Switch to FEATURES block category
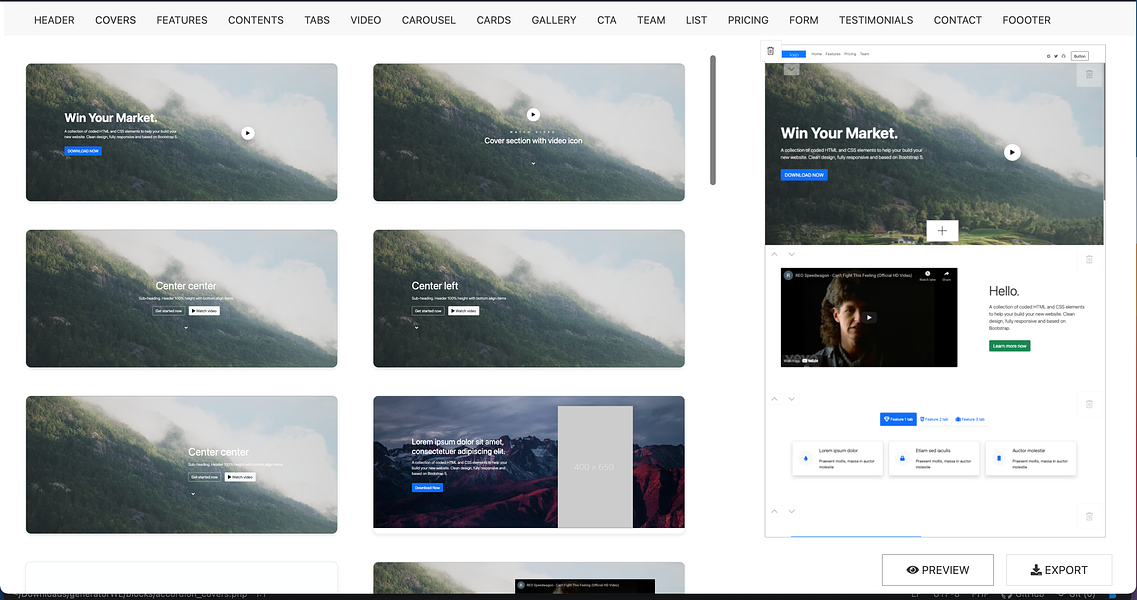1137x600 pixels. [x=182, y=20]
